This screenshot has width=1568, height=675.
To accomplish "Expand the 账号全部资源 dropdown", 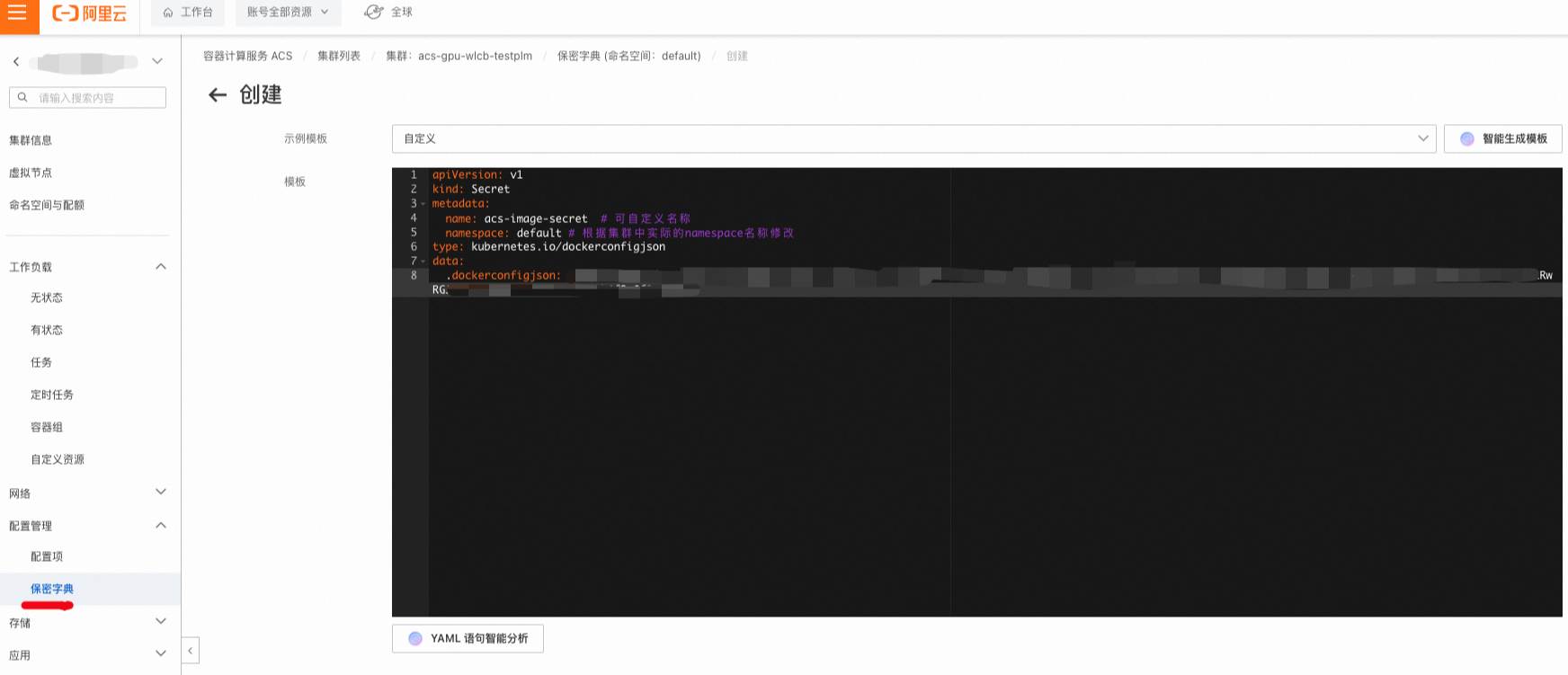I will [x=288, y=13].
